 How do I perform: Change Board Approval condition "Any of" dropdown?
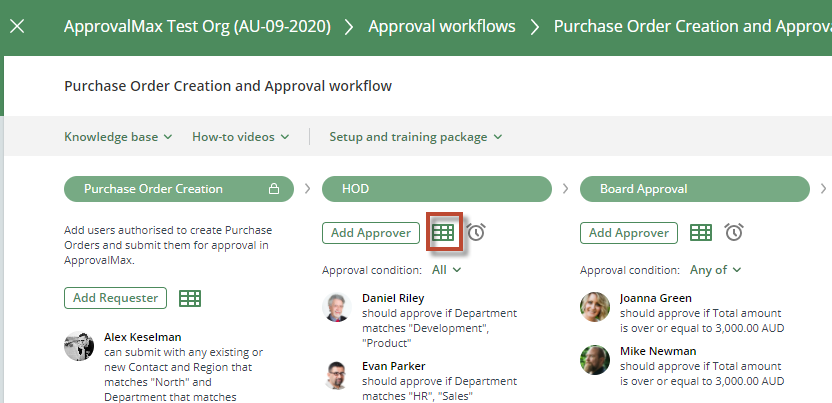[x=715, y=270]
